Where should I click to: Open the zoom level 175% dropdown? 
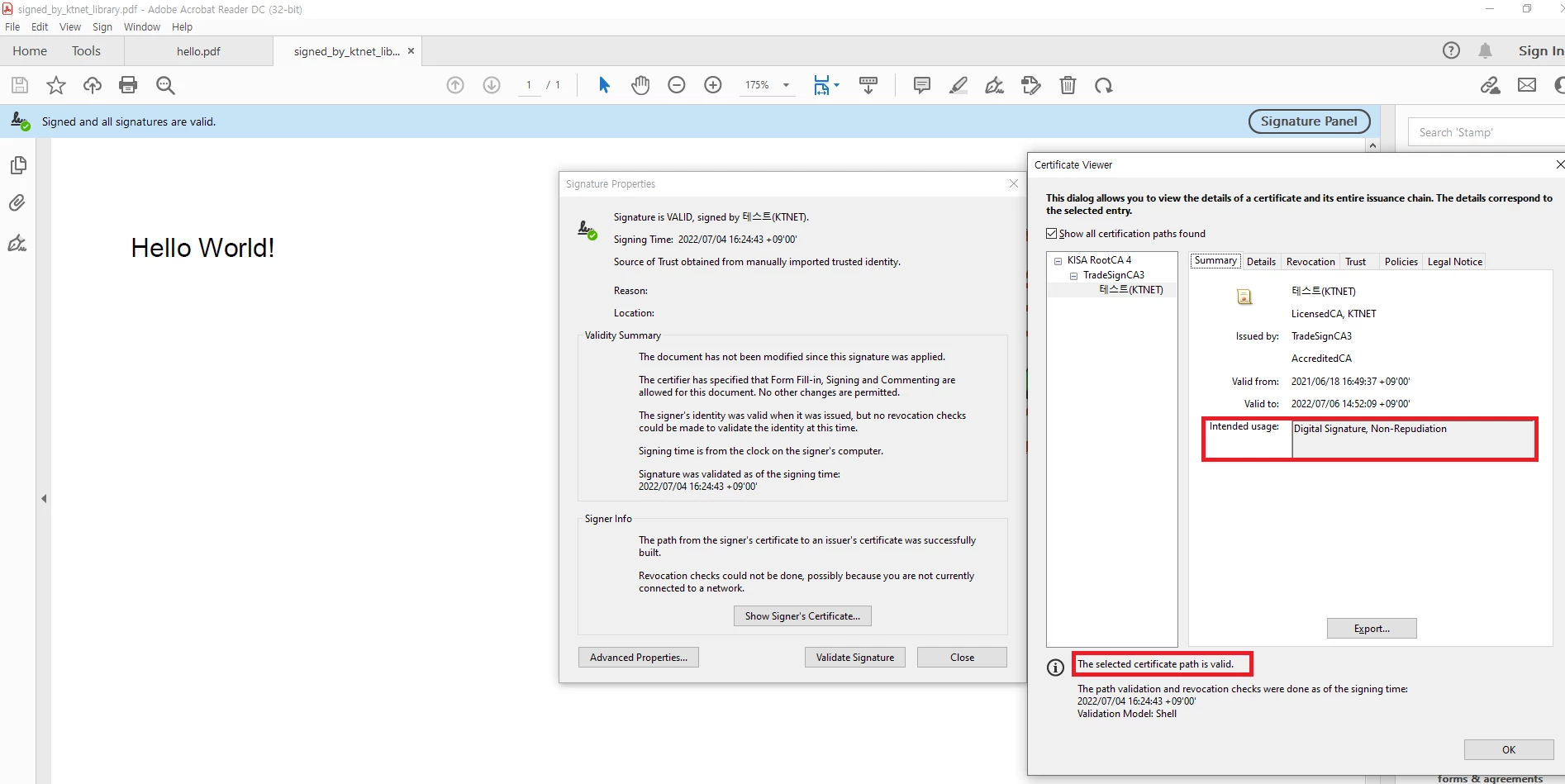click(786, 85)
